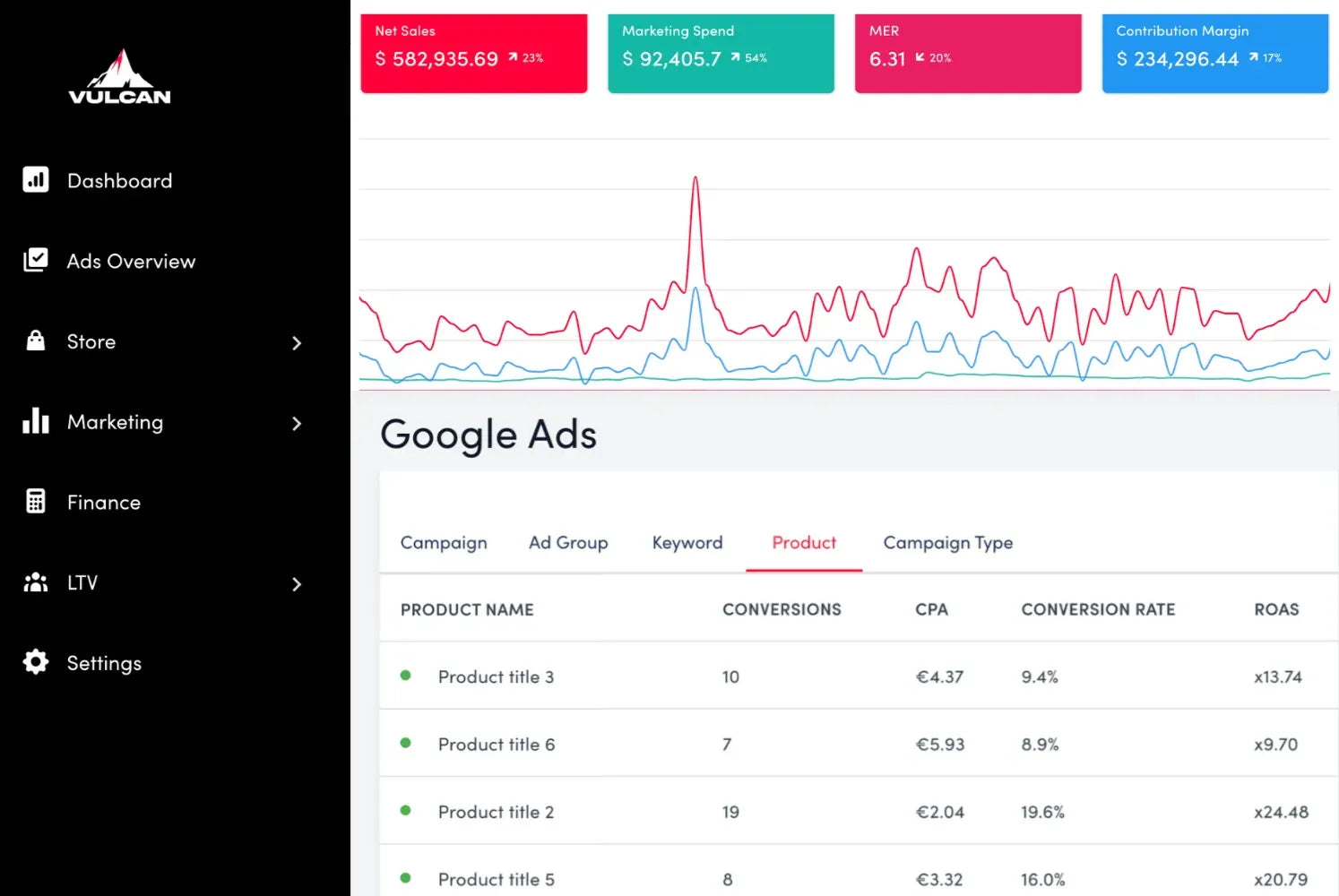
Task: Click the LTV people group icon
Action: (x=36, y=582)
